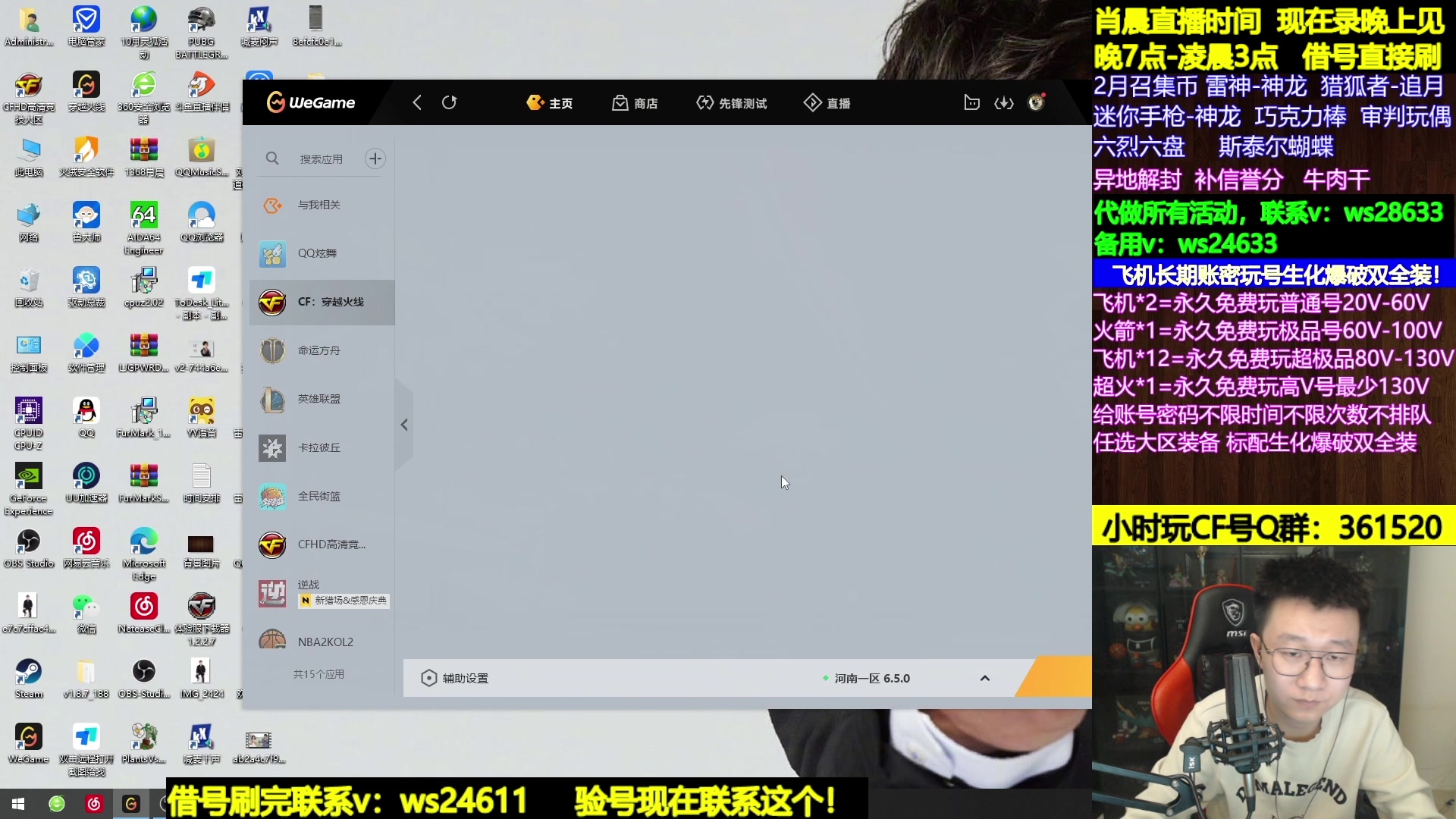Select 逆战 in game list

[x=322, y=593]
